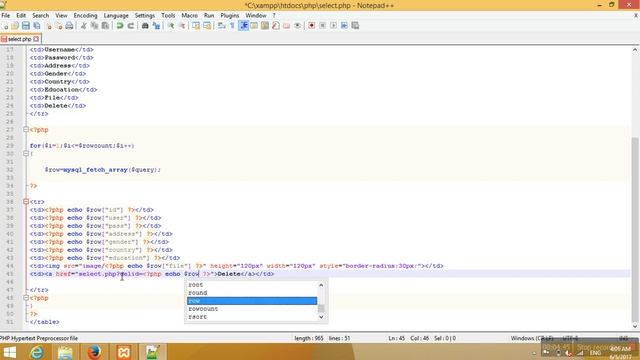
Task: Toggle the Document Map panel icon
Action: (x=265, y=26)
